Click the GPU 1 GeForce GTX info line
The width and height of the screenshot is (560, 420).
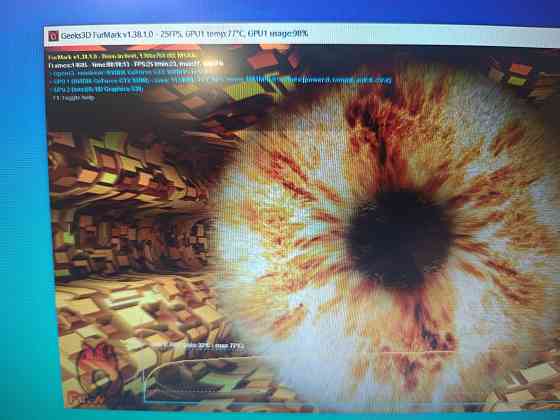[x=221, y=81]
